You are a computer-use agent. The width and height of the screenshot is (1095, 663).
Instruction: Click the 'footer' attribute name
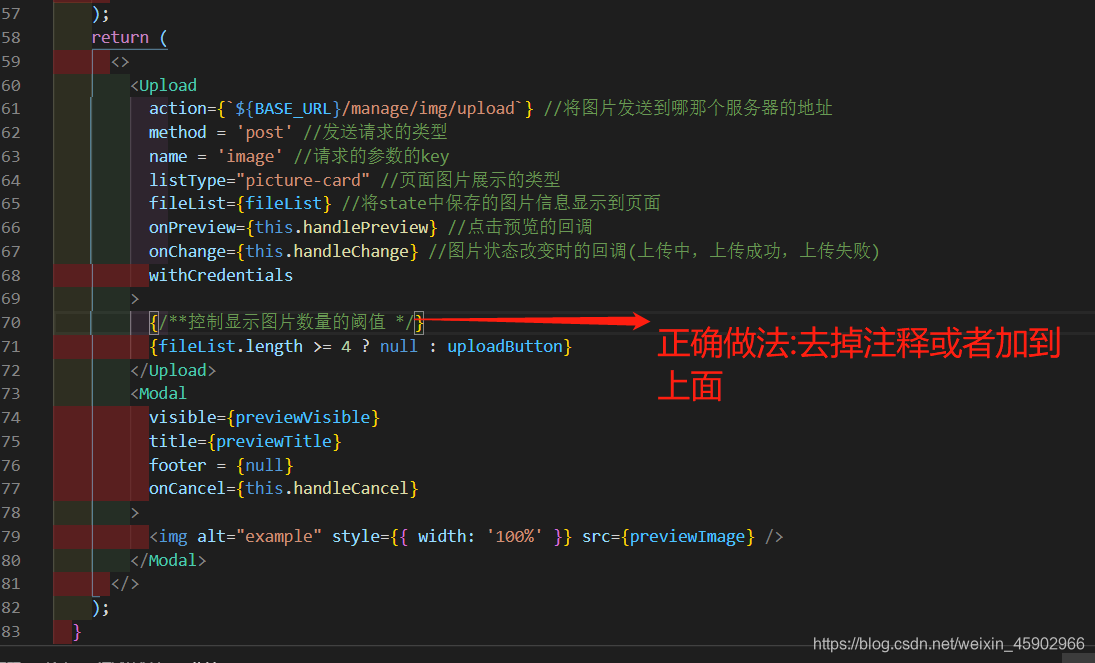(177, 465)
